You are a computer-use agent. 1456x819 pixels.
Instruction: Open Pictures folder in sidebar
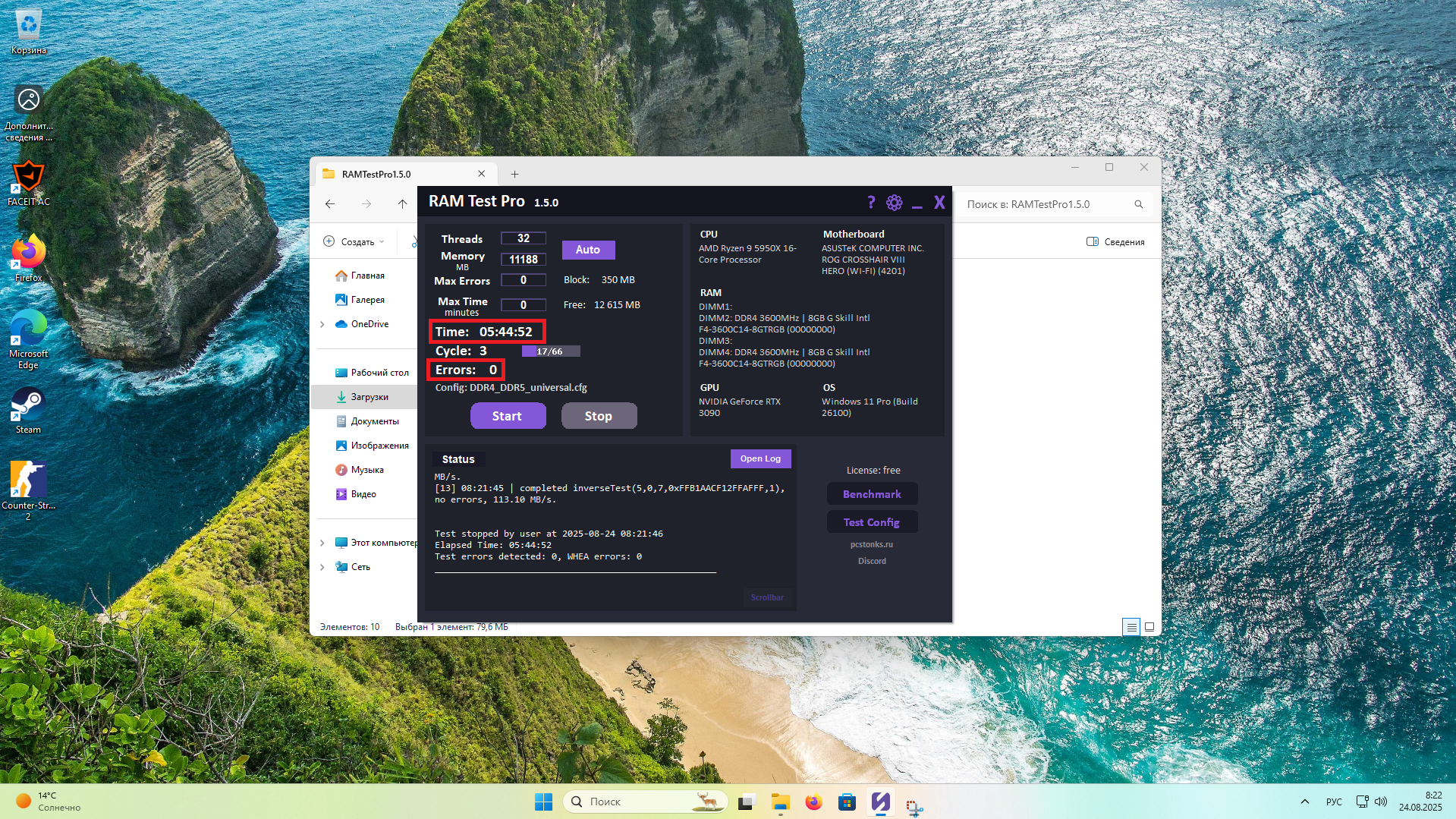(372, 446)
